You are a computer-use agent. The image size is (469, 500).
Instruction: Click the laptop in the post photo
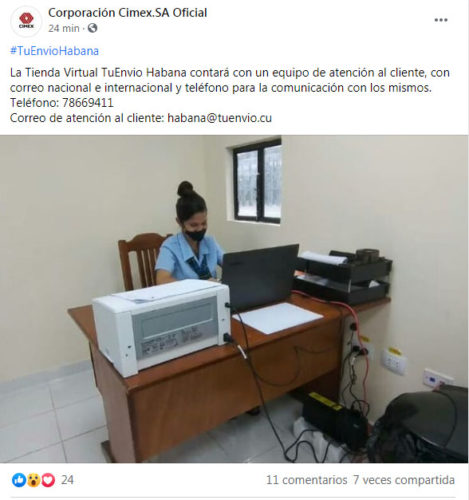(260, 276)
